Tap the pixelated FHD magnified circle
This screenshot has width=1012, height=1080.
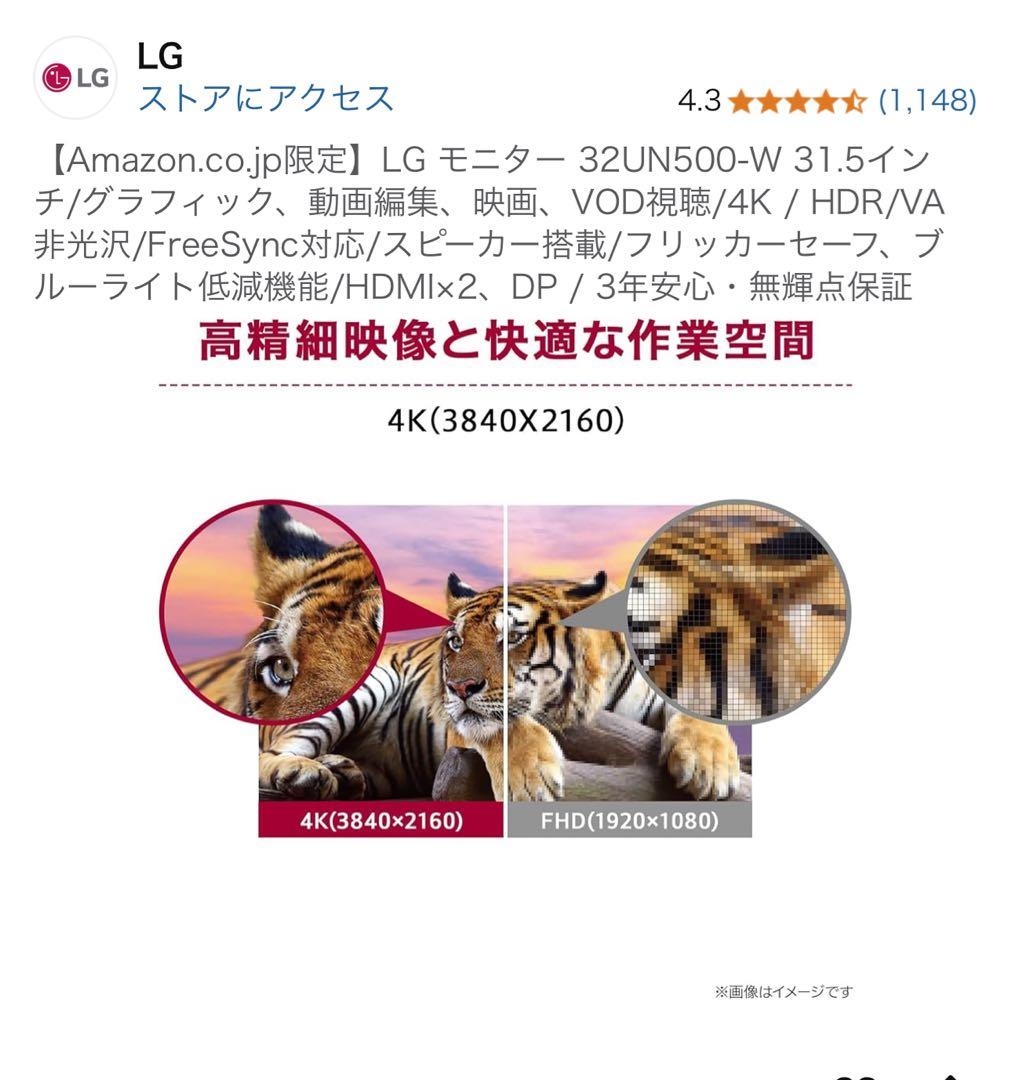tap(739, 611)
